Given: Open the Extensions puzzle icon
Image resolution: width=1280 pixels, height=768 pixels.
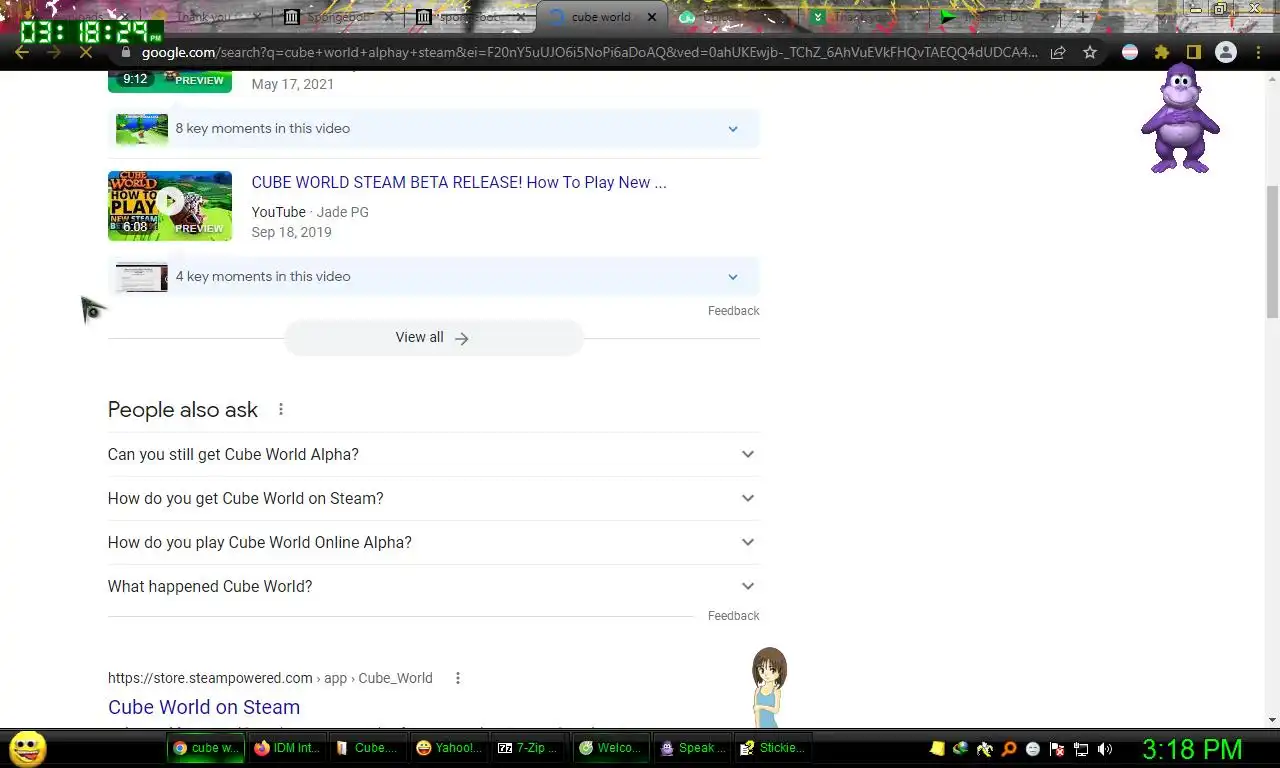Looking at the screenshot, I should pos(1162,53).
